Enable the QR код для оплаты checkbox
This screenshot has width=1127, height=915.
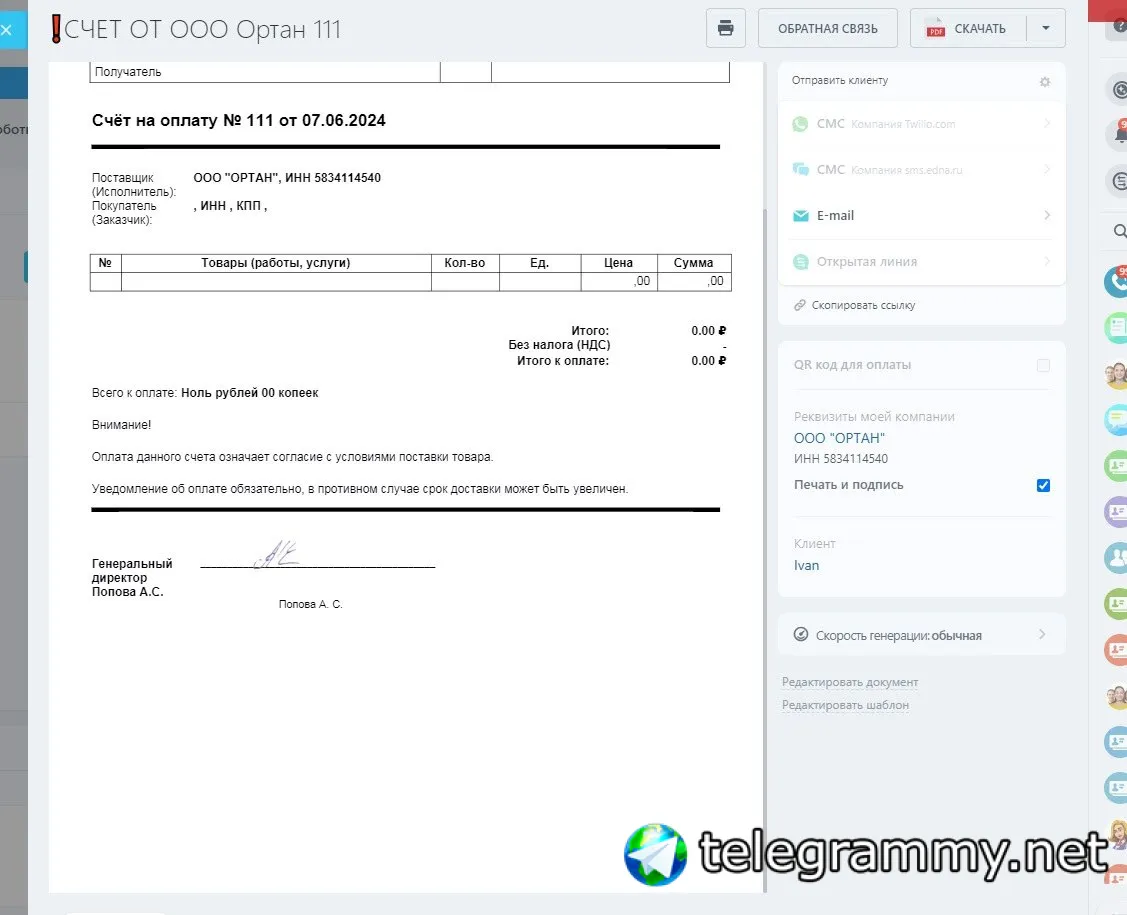1043,365
